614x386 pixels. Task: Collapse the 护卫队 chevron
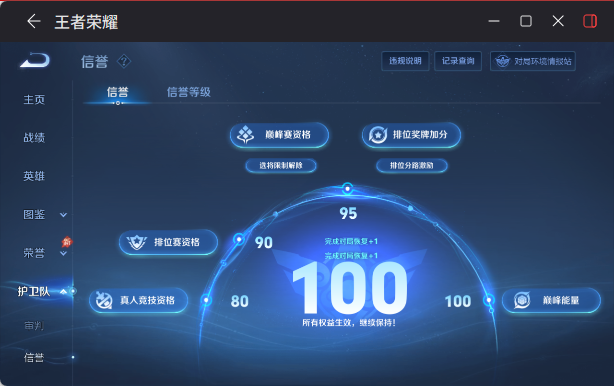63,292
